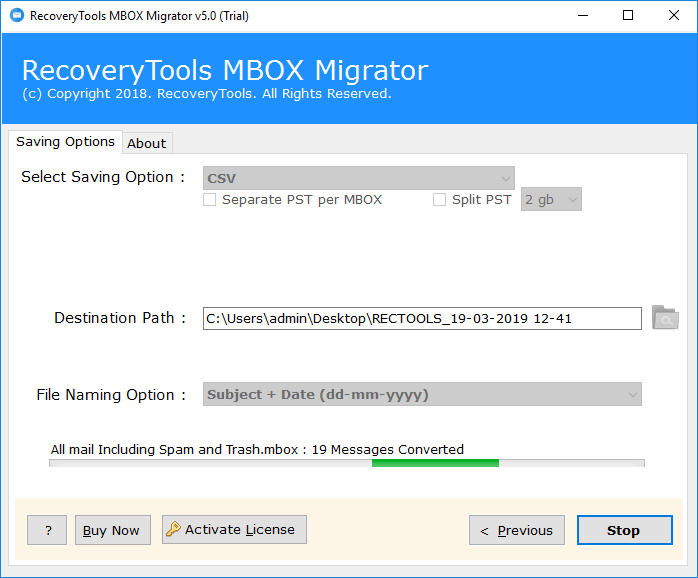Click the copyright 2018 RecoveryTools text
Image resolution: width=698 pixels, height=578 pixels.
coord(207,94)
